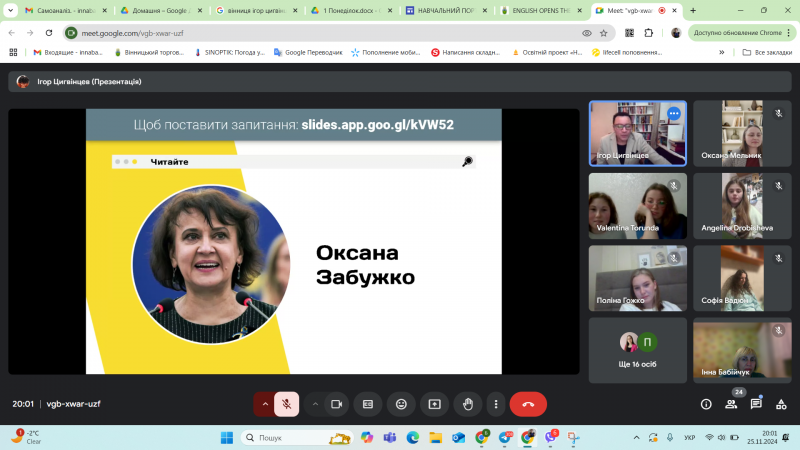Screen dimensions: 800x450
Task: Open a new browser tab
Action: 693,10
